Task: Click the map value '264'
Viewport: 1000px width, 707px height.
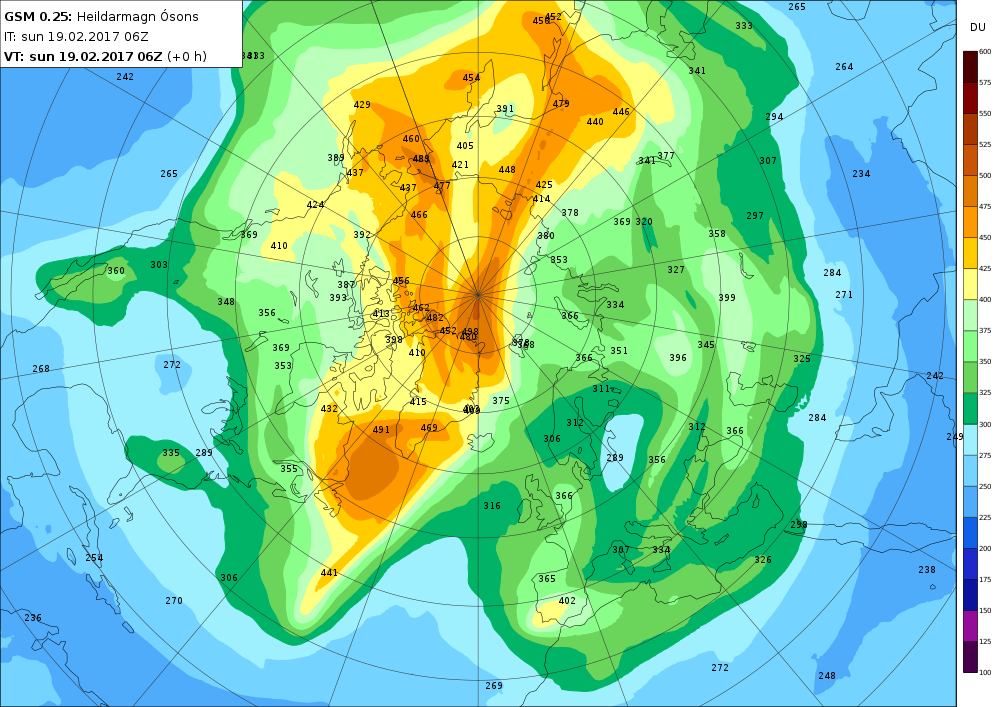Action: (x=844, y=66)
